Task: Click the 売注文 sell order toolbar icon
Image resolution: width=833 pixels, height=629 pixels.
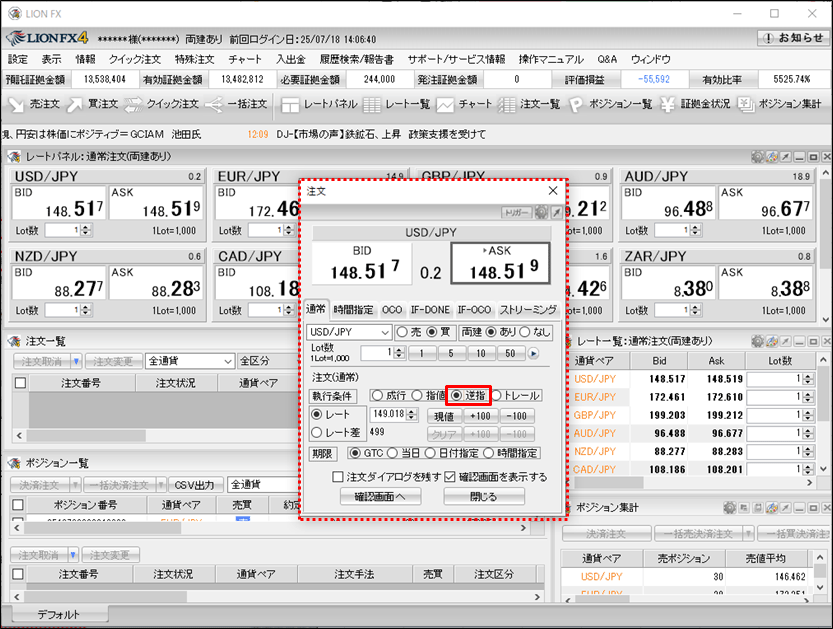Action: [34, 104]
